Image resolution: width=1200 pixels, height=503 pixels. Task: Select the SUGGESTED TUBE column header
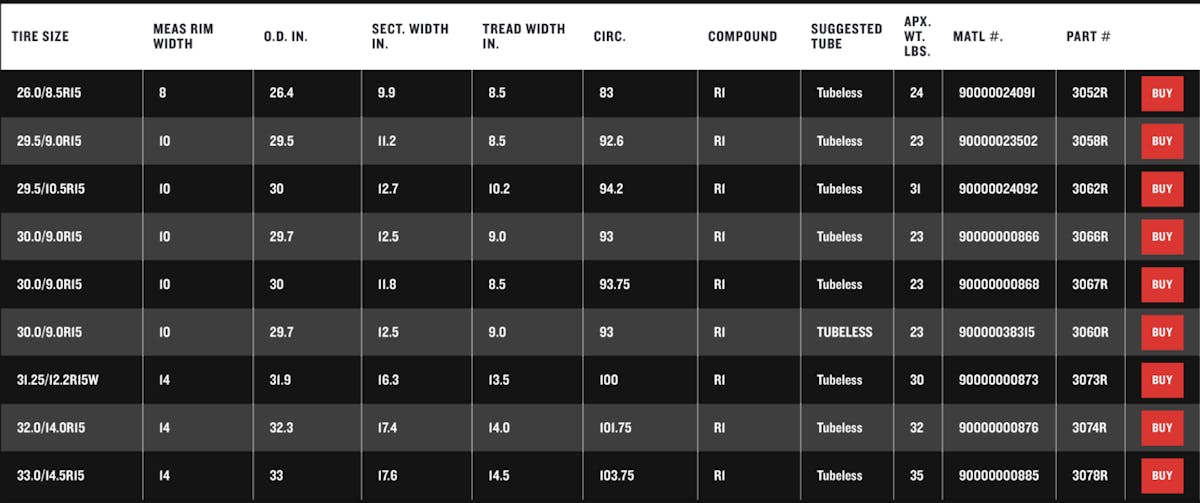pyautogui.click(x=846, y=37)
